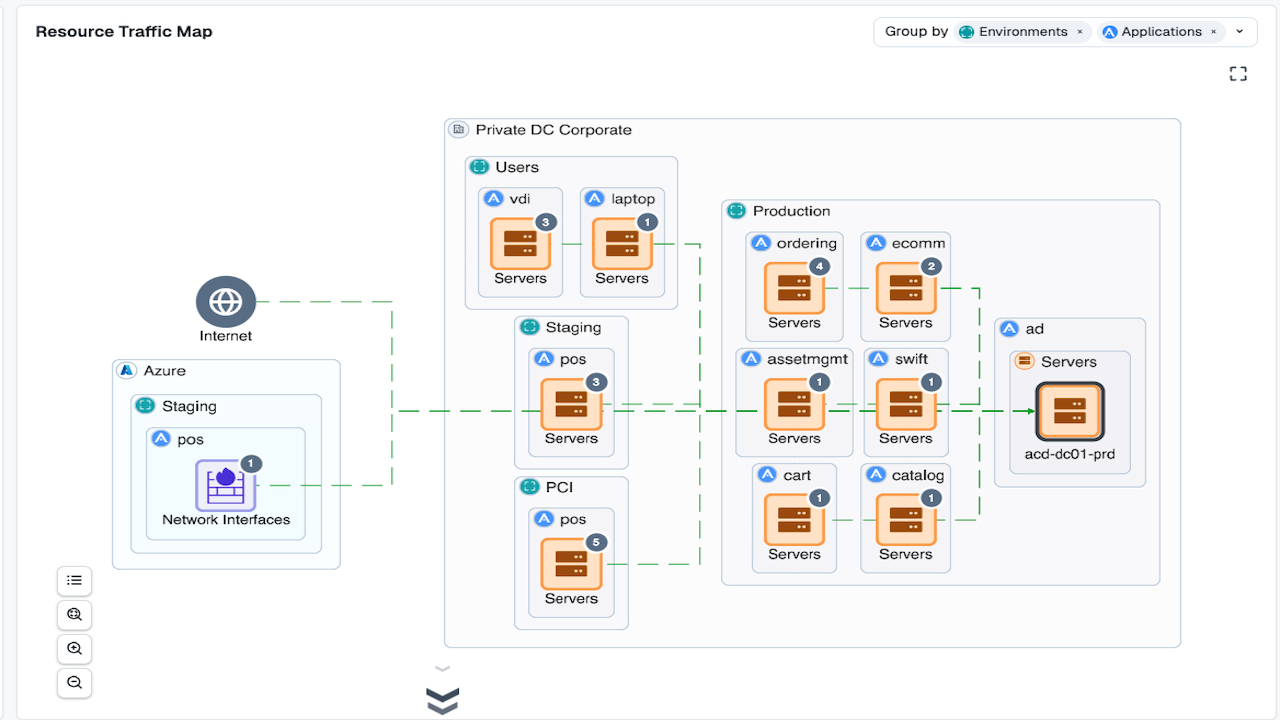Click the Azure Staging environment icon
The height and width of the screenshot is (720, 1280).
pyautogui.click(x=145, y=406)
